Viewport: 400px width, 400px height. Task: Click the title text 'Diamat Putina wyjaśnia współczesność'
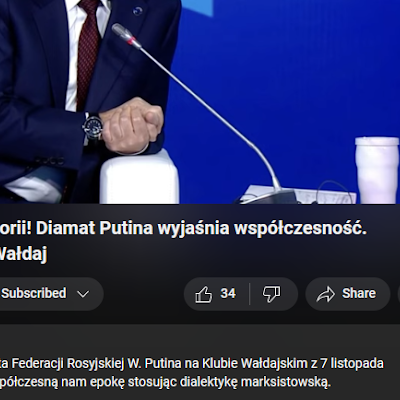[201, 229]
